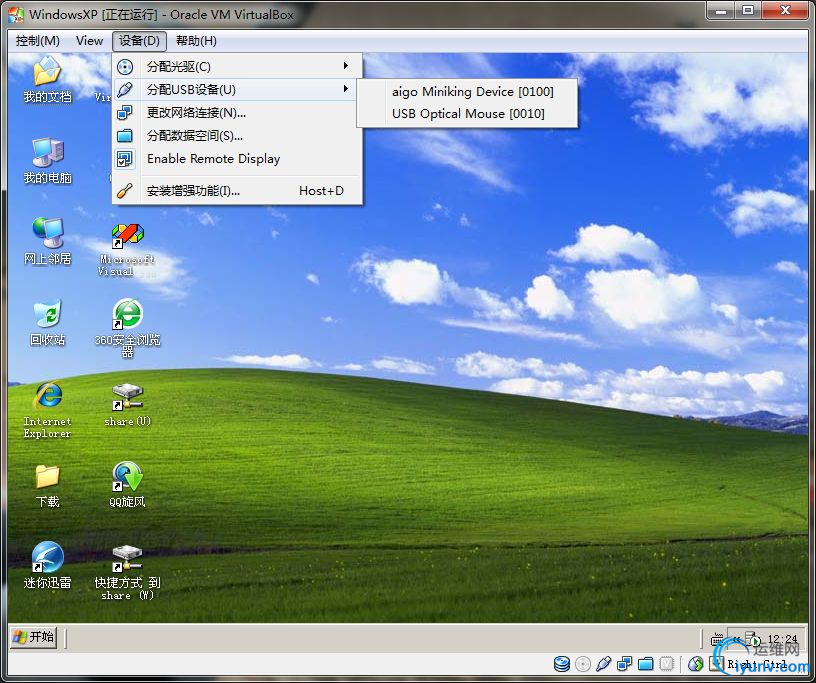Screen dimensions: 816x683
Task: Click the network adapters status bar icon
Action: point(624,664)
